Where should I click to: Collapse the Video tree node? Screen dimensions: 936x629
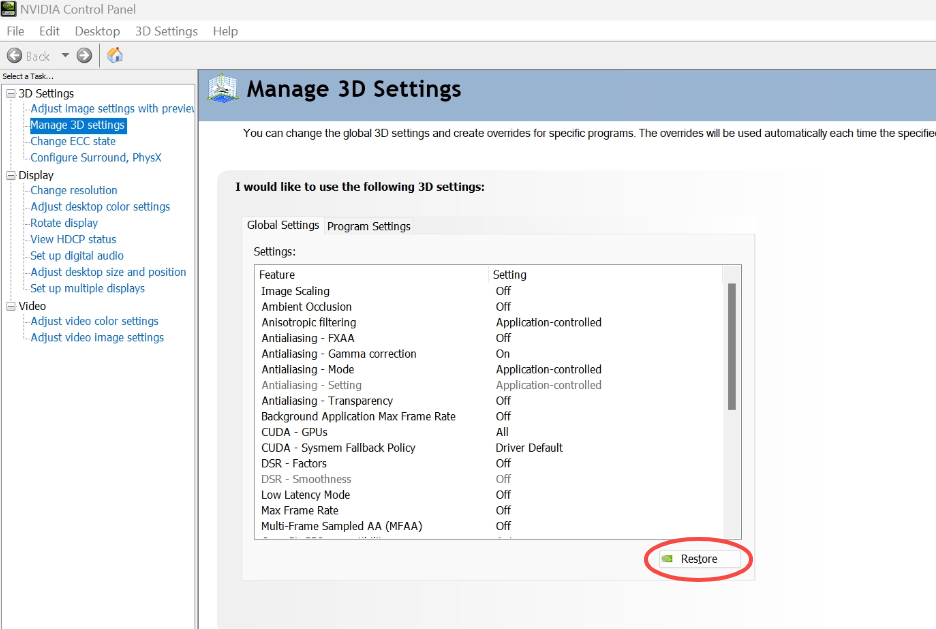tap(11, 306)
